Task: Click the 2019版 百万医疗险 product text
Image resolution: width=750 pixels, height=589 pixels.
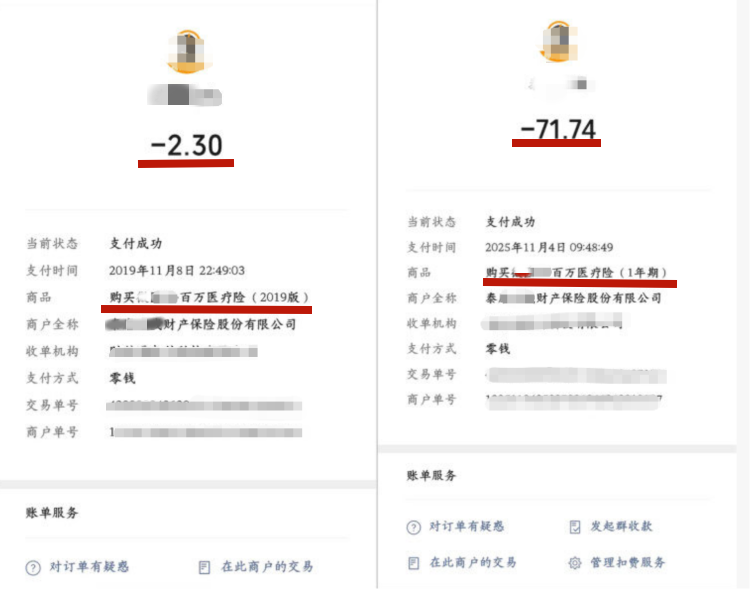Action: pyautogui.click(x=209, y=298)
